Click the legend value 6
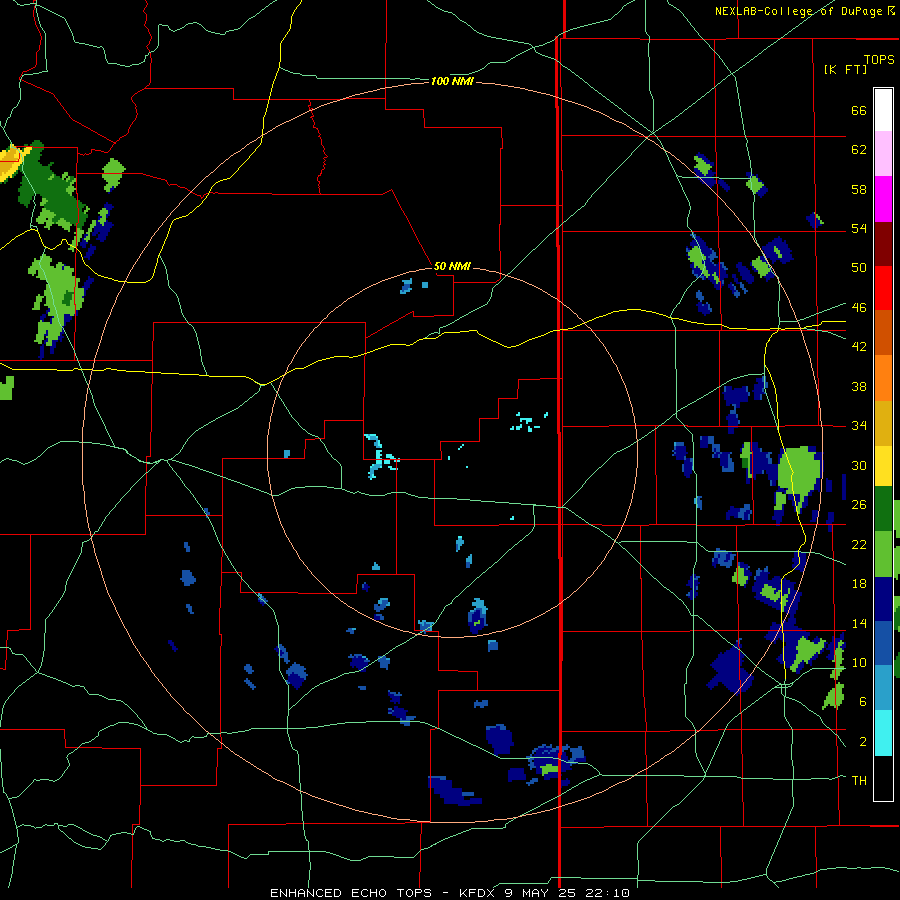The width and height of the screenshot is (900, 900). click(863, 701)
